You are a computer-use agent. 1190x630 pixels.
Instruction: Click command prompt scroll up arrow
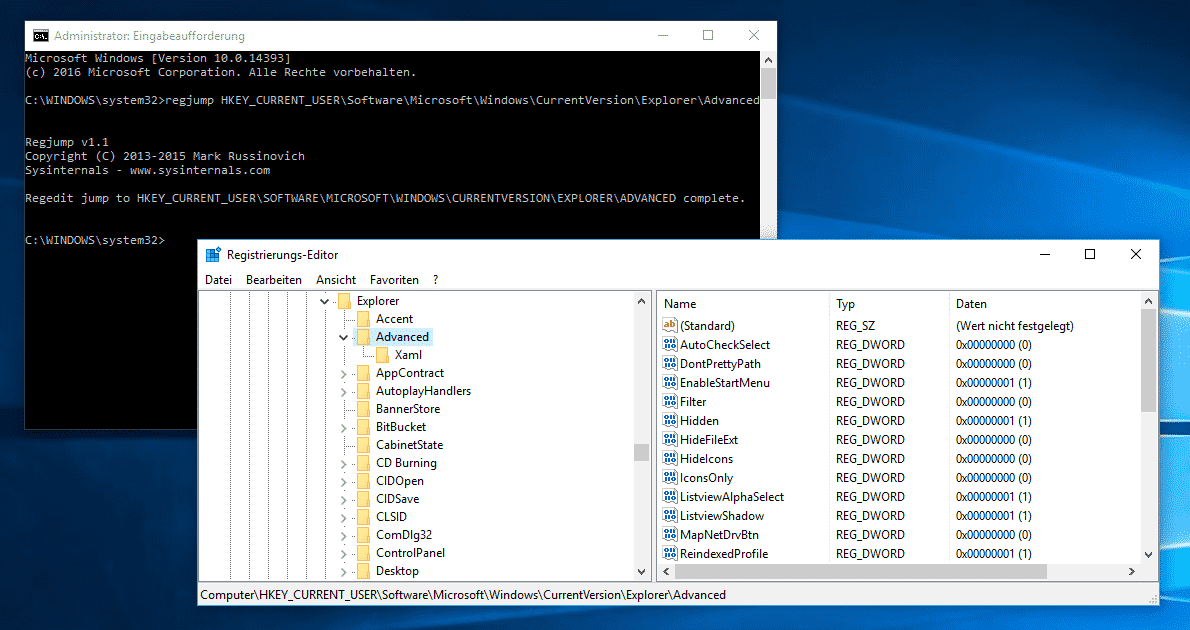768,60
